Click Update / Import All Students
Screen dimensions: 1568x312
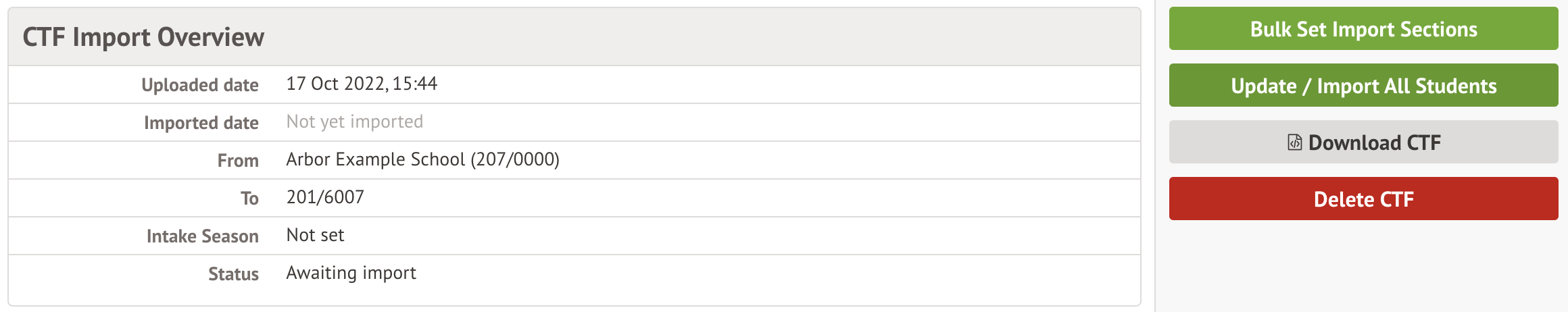click(x=1363, y=86)
